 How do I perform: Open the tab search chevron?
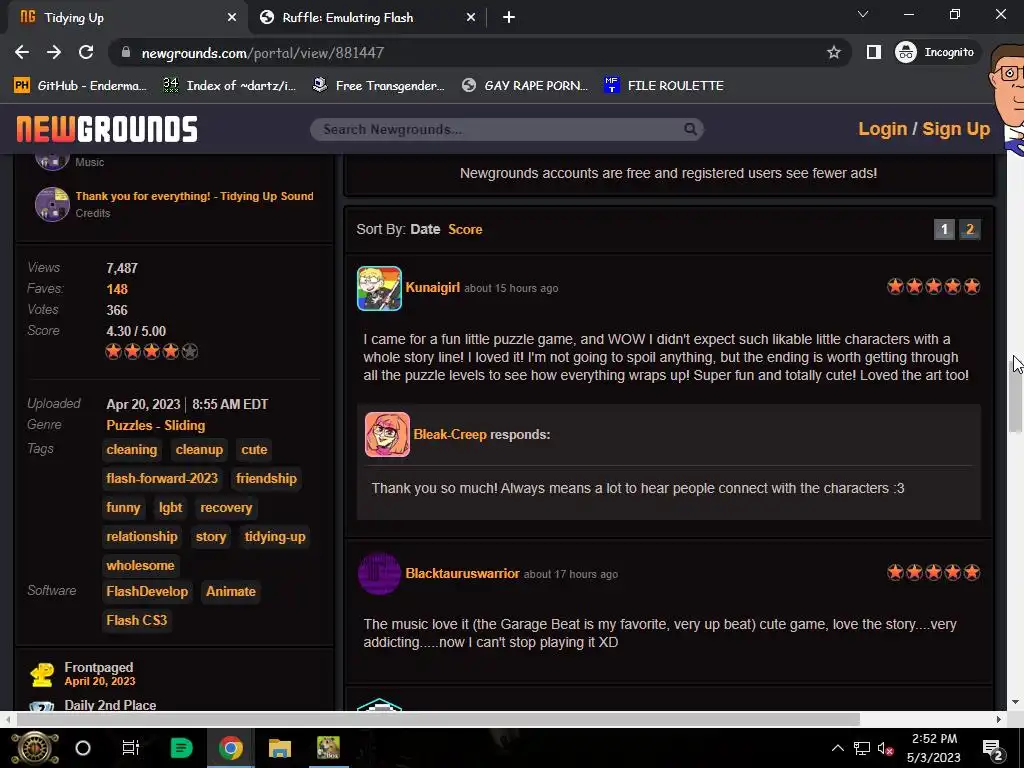(863, 14)
